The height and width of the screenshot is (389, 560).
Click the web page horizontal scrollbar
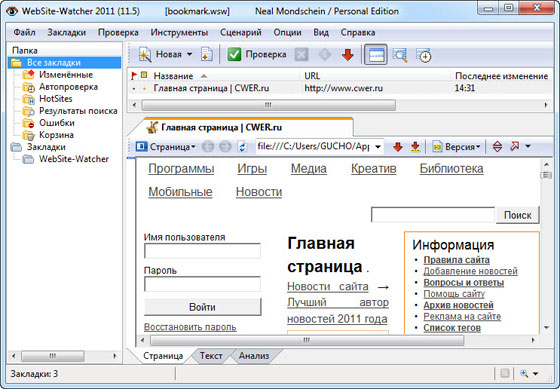[x=307, y=340]
